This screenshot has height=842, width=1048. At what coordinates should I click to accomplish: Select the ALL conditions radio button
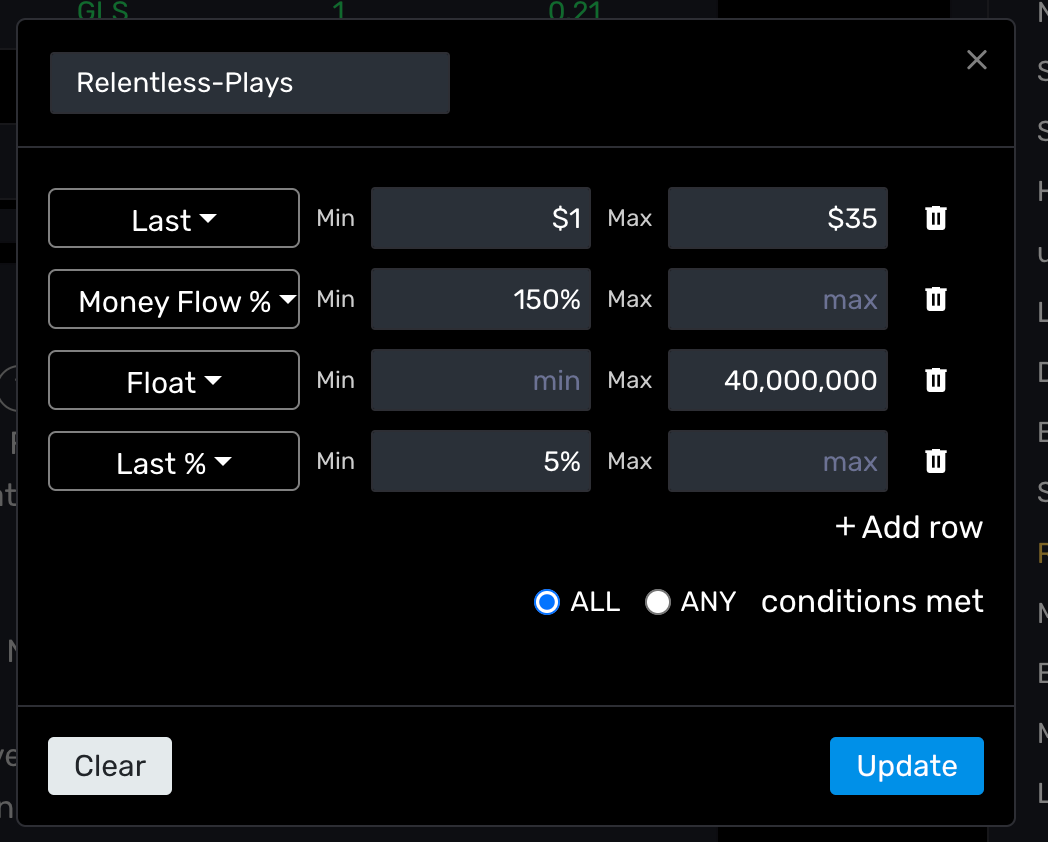point(547,601)
